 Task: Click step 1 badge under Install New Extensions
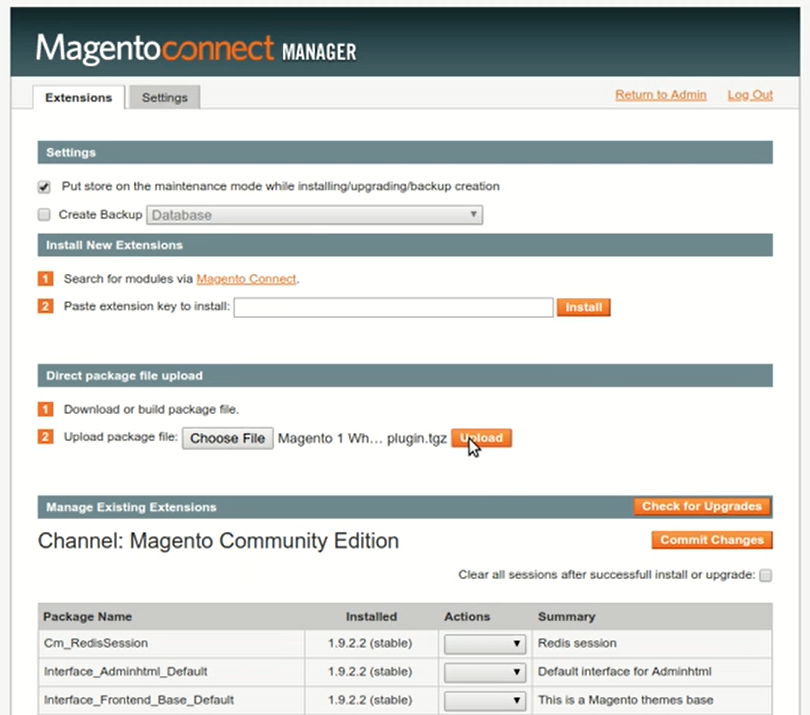pos(45,279)
